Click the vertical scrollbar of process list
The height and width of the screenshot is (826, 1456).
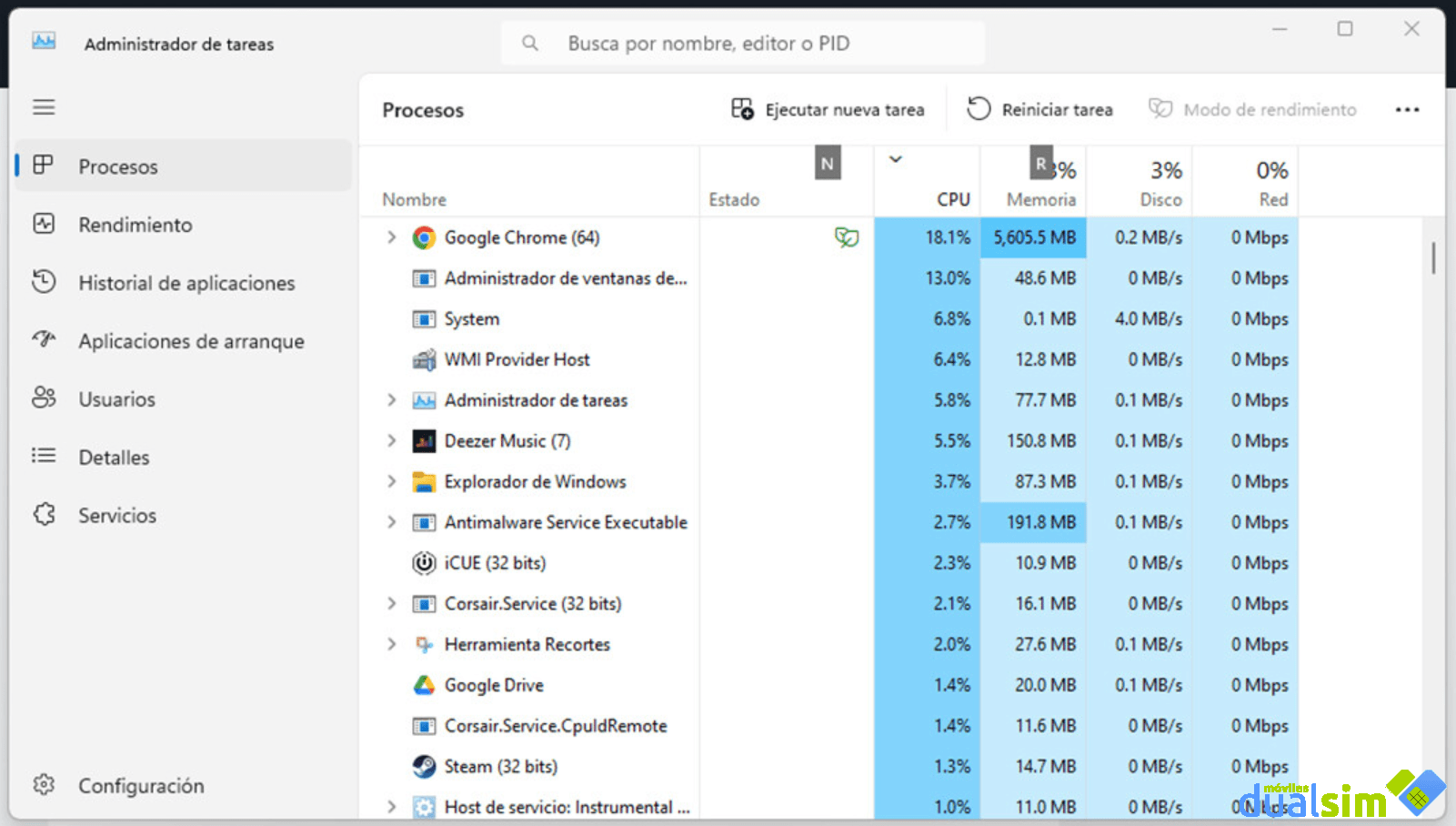(1433, 257)
